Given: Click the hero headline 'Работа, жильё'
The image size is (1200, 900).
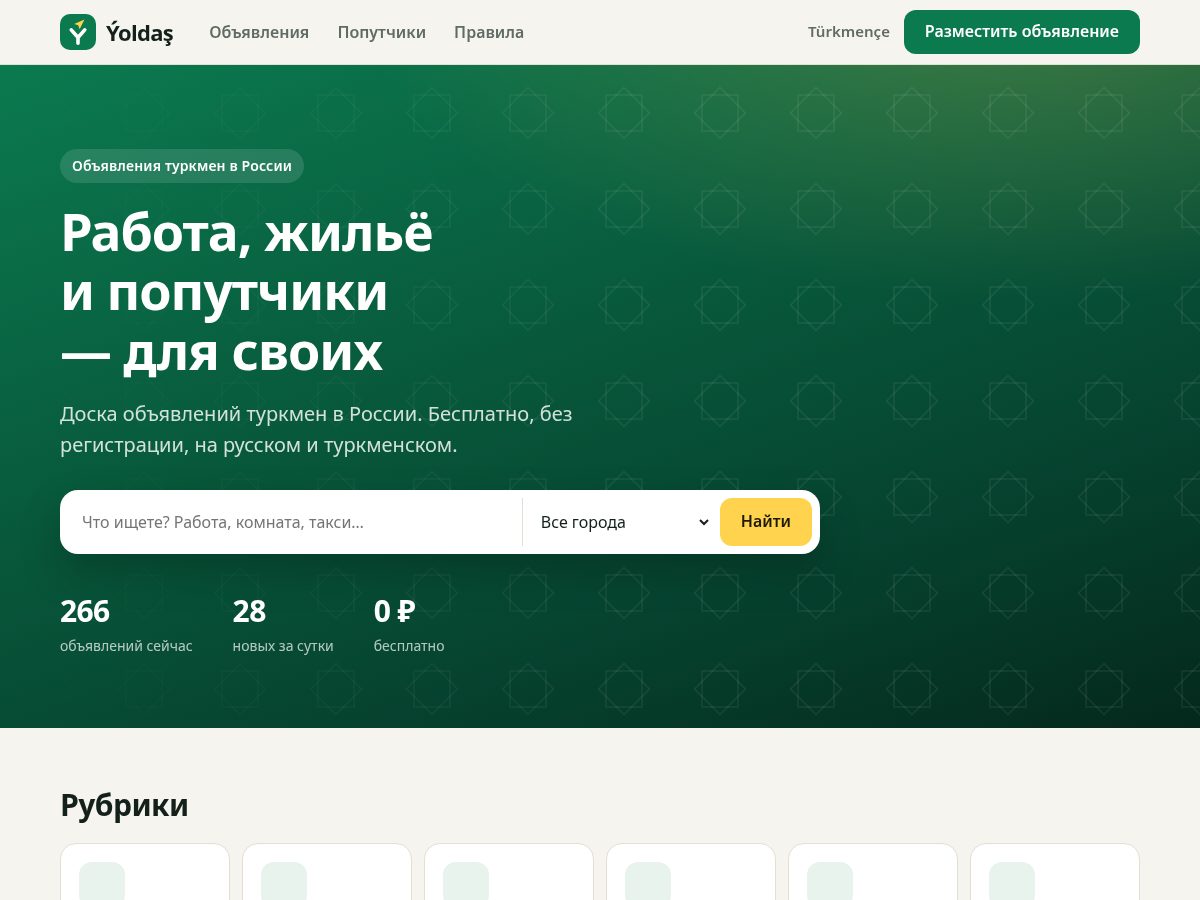Looking at the screenshot, I should [247, 234].
